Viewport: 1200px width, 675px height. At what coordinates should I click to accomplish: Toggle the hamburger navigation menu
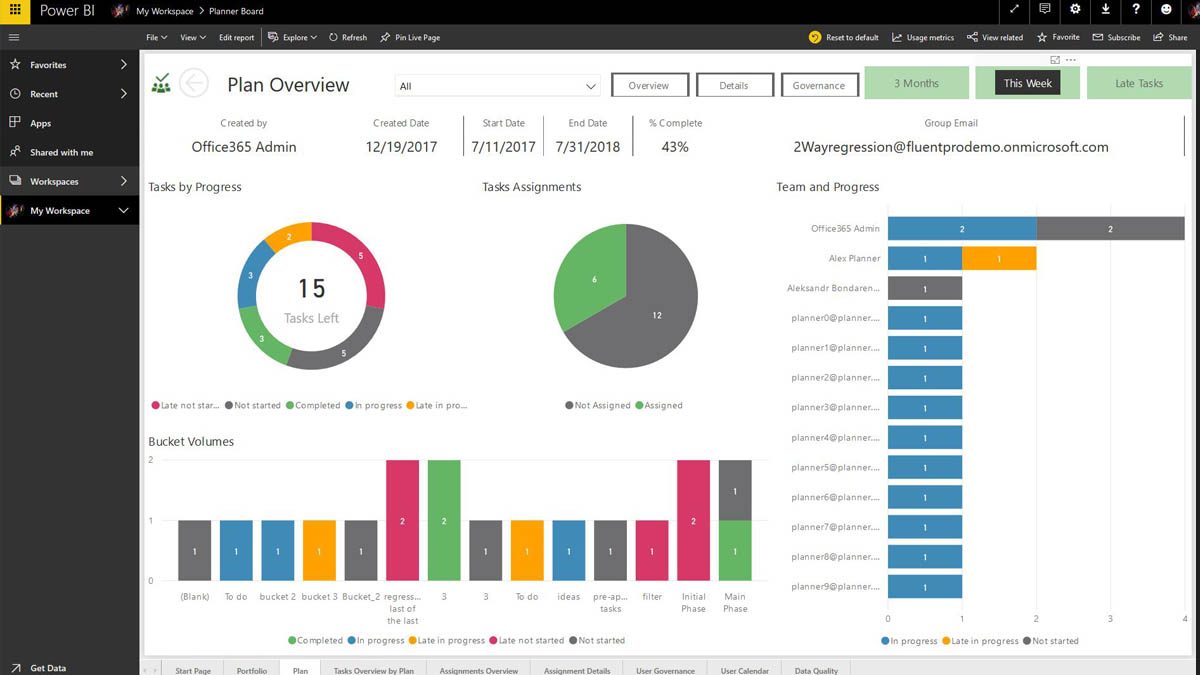(14, 37)
